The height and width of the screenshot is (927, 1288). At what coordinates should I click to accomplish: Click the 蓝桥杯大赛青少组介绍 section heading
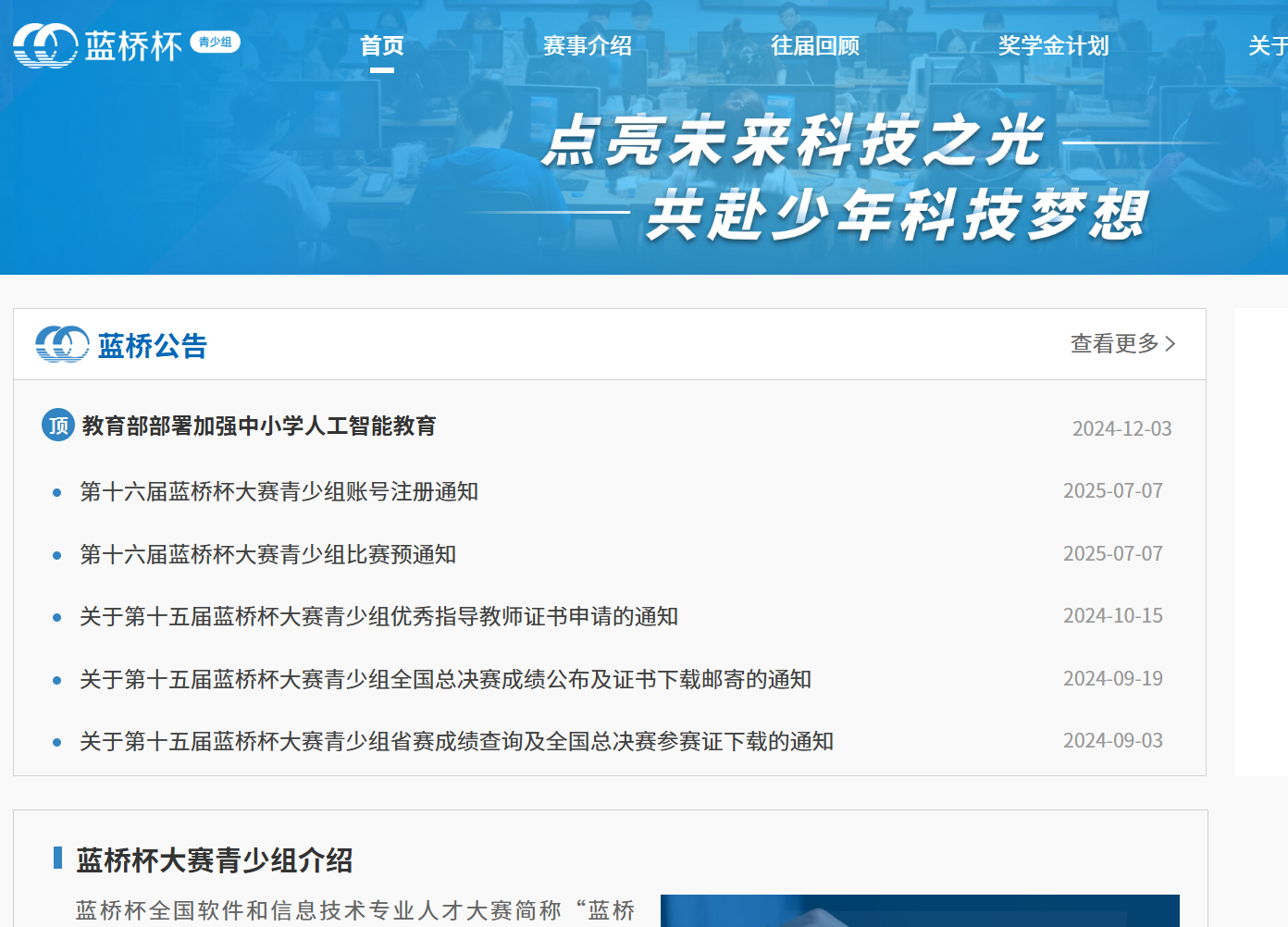tap(214, 860)
